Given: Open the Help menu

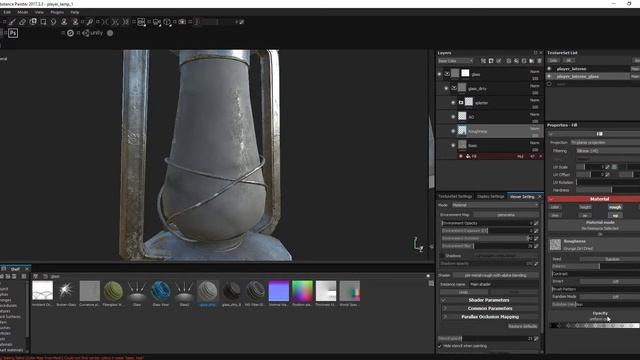Looking at the screenshot, I should pos(75,12).
